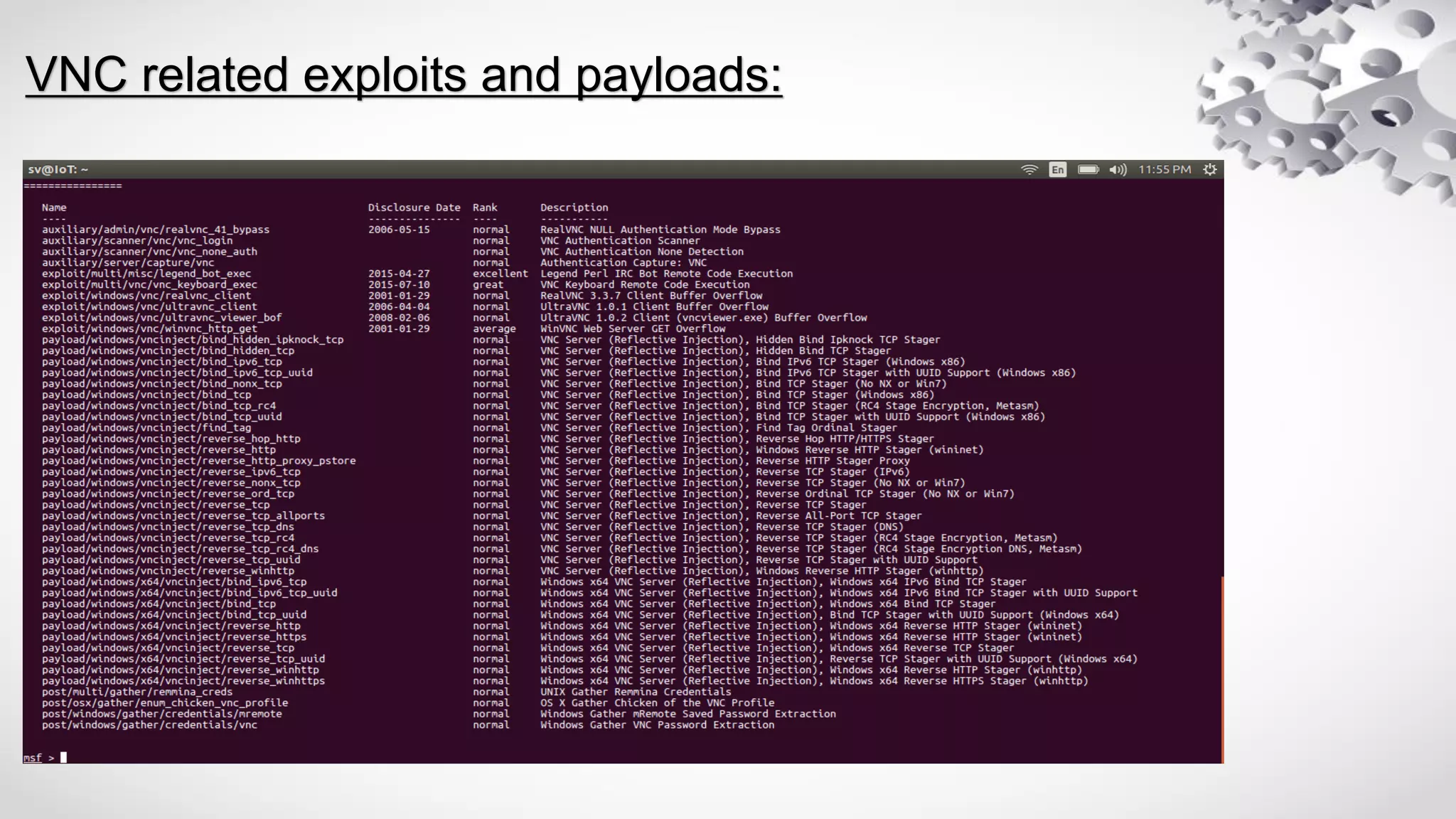Image resolution: width=1456 pixels, height=819 pixels.
Task: Click the 2015-07-10 disclosure date
Action: pyautogui.click(x=399, y=284)
